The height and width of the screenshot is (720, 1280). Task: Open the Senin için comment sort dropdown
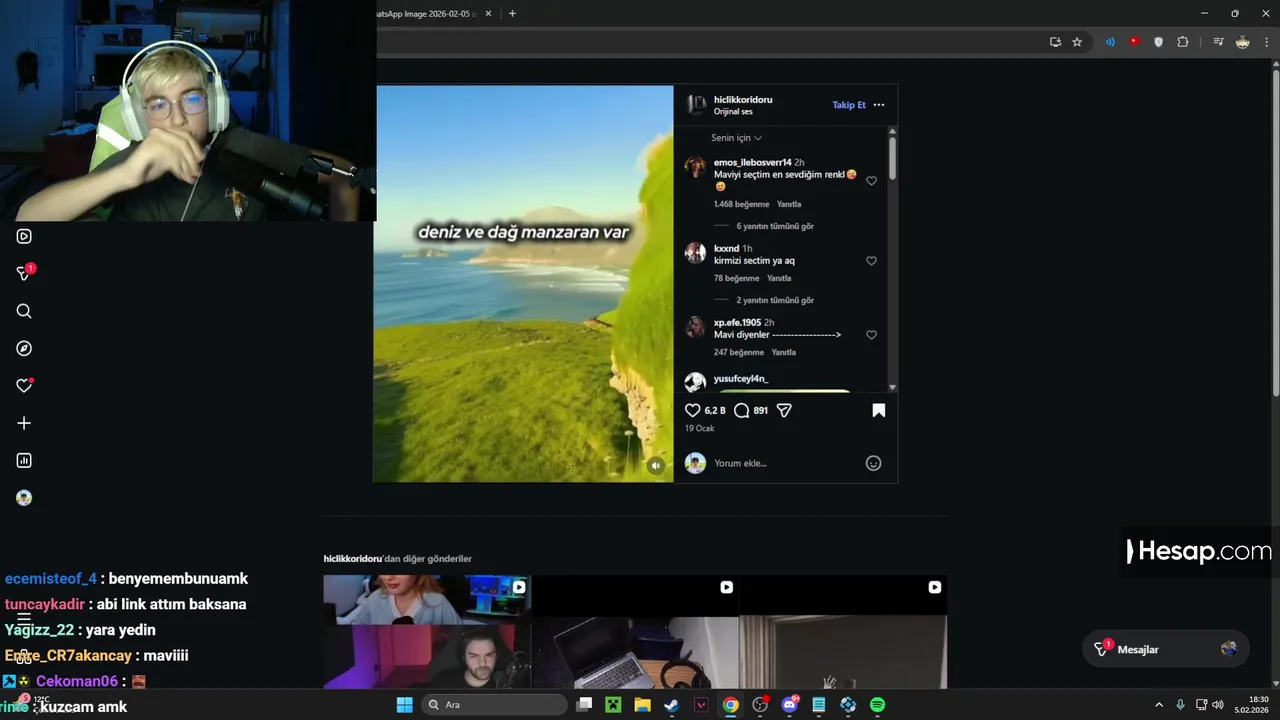coord(736,138)
